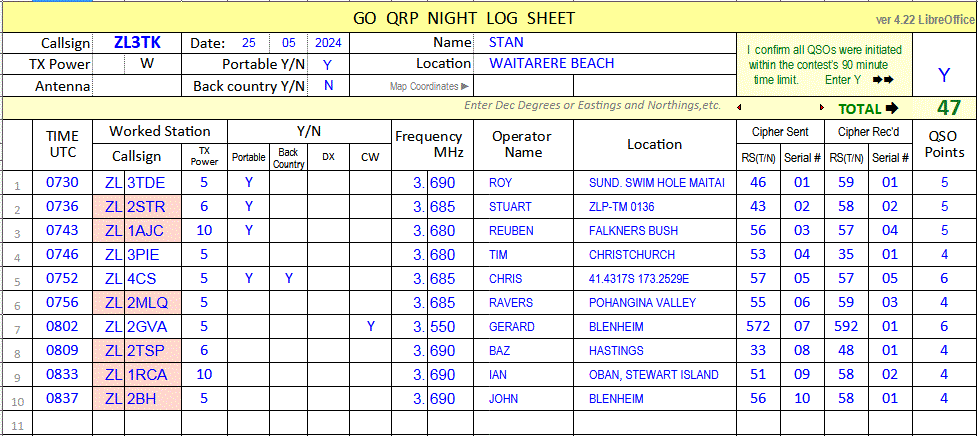Click operator name REUBEN
Image resolution: width=978 pixels, height=436 pixels.
[x=511, y=231]
